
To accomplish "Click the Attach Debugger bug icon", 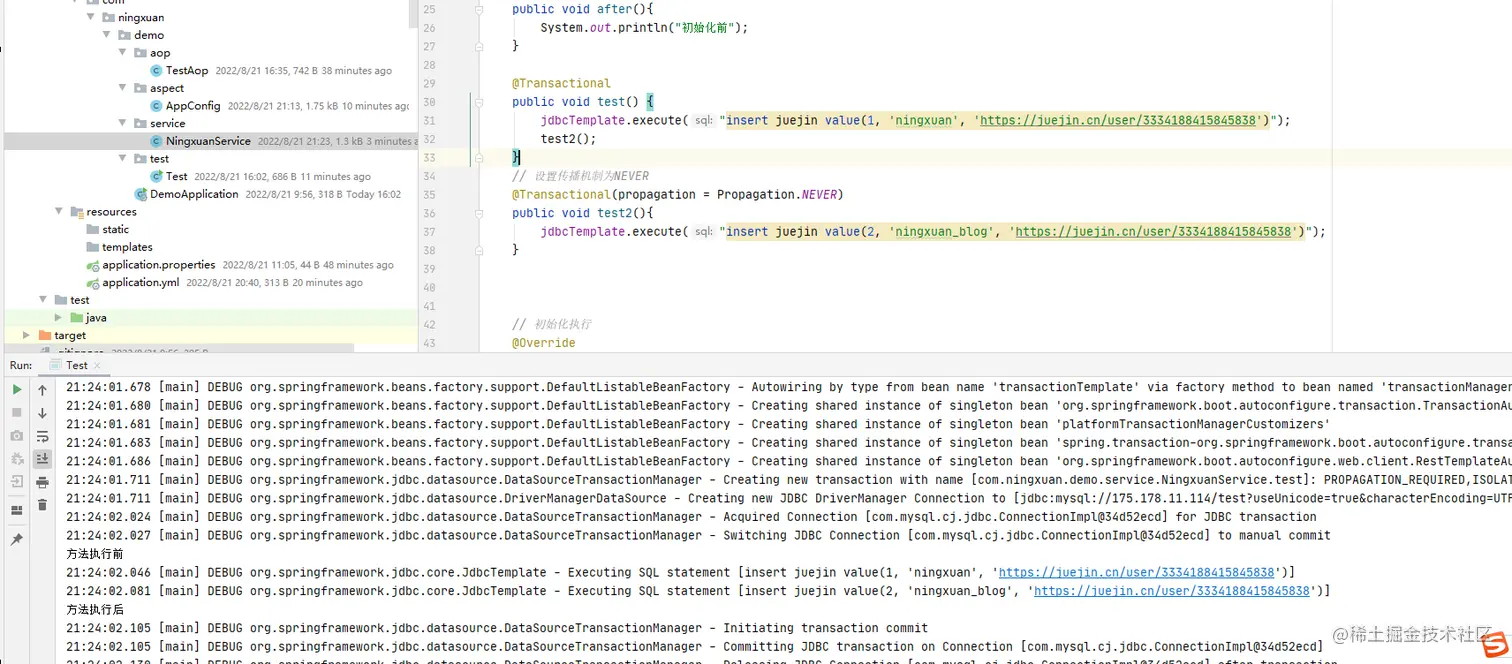I will pos(17,459).
